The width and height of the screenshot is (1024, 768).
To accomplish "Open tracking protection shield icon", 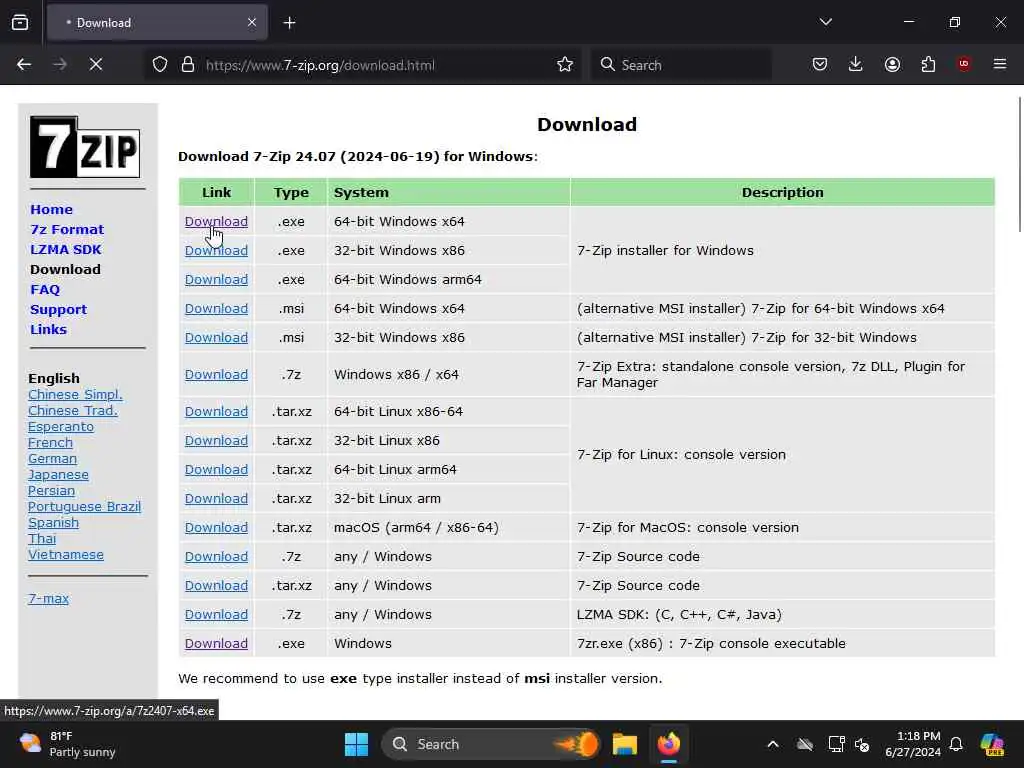I will (160, 64).
